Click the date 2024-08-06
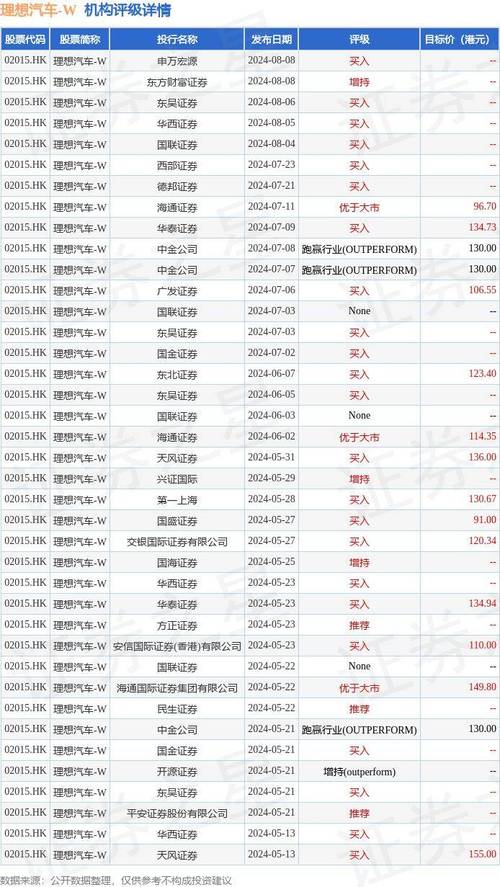The image size is (500, 887). [271, 102]
